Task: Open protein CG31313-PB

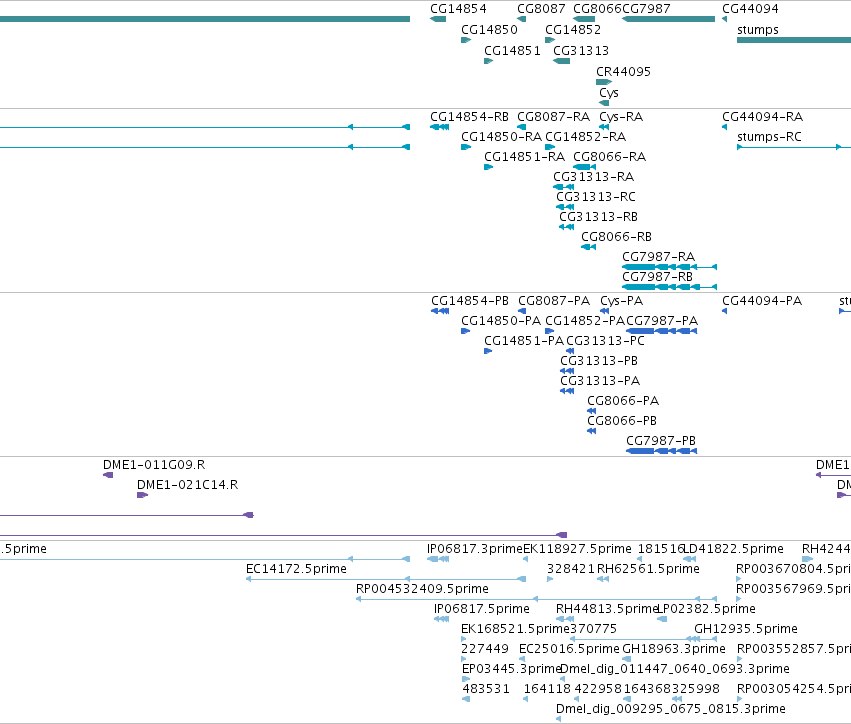Action: tap(599, 361)
